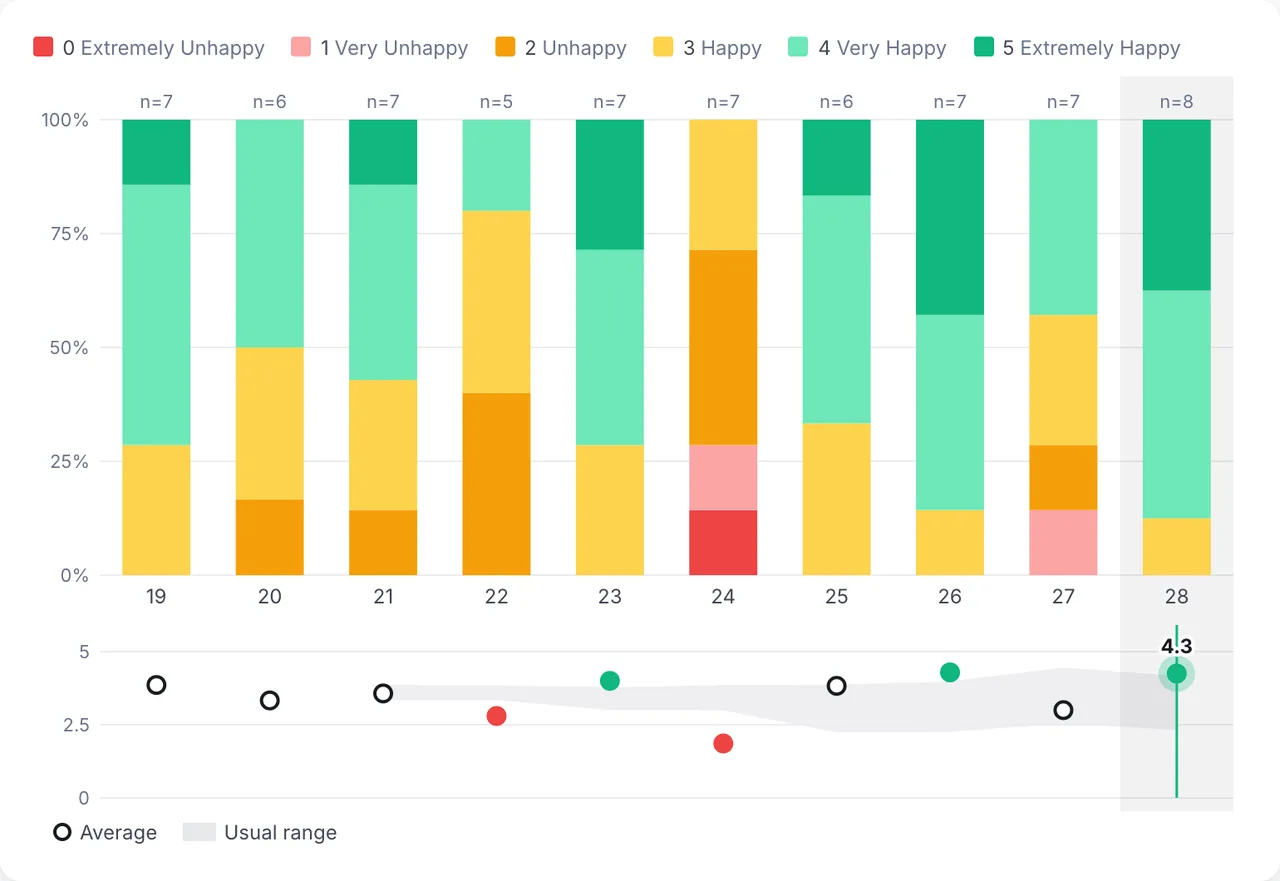Image resolution: width=1280 pixels, height=881 pixels.
Task: Click the orange segment in bar 21
Action: (x=383, y=543)
